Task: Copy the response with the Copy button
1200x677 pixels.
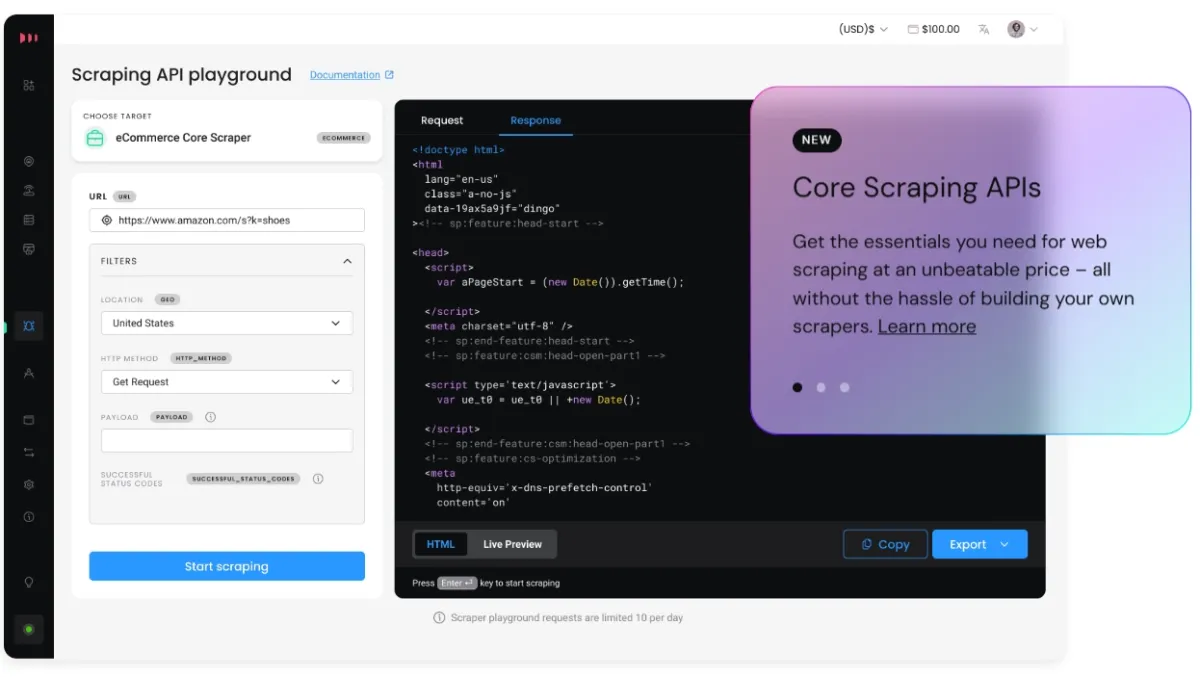Action: click(x=885, y=544)
